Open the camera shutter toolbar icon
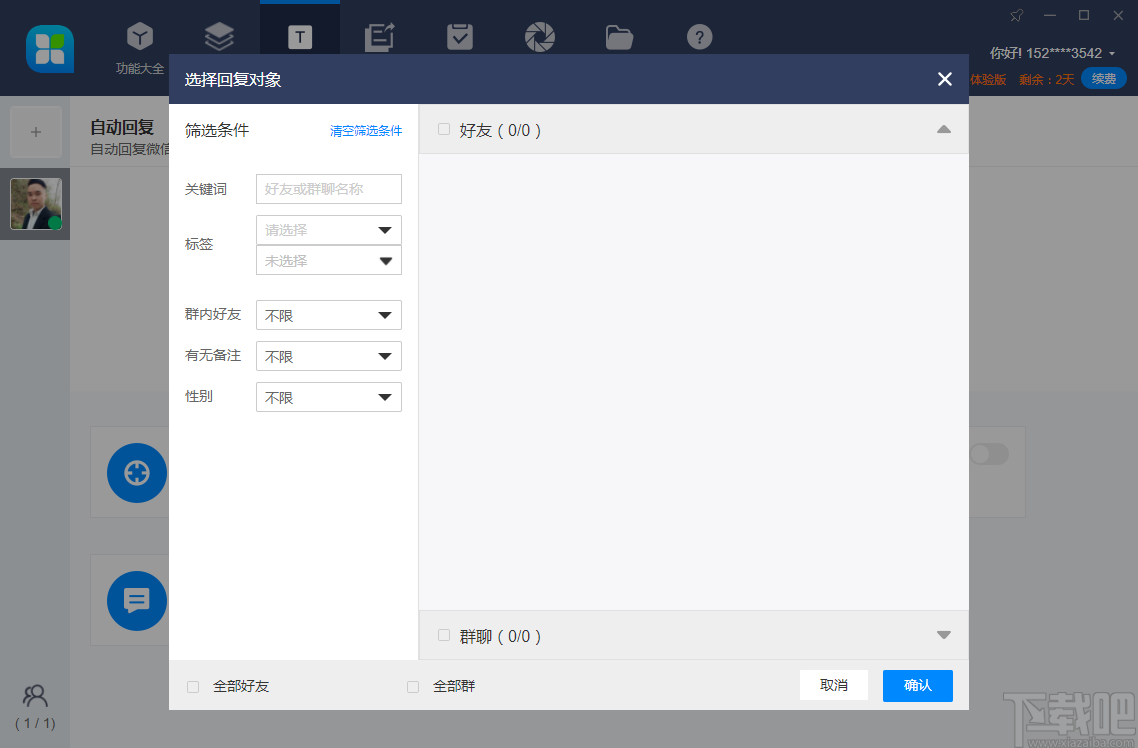The image size is (1138, 748). pyautogui.click(x=539, y=37)
